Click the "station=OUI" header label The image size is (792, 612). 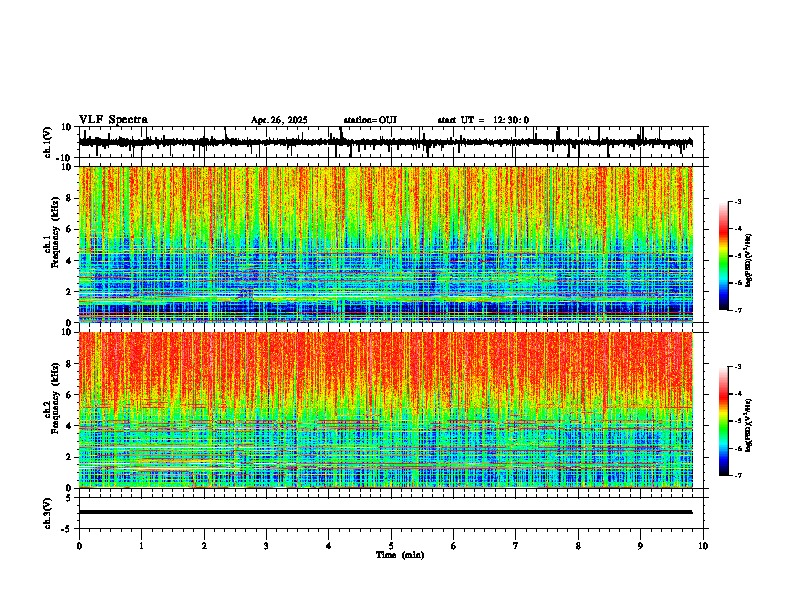370,120
